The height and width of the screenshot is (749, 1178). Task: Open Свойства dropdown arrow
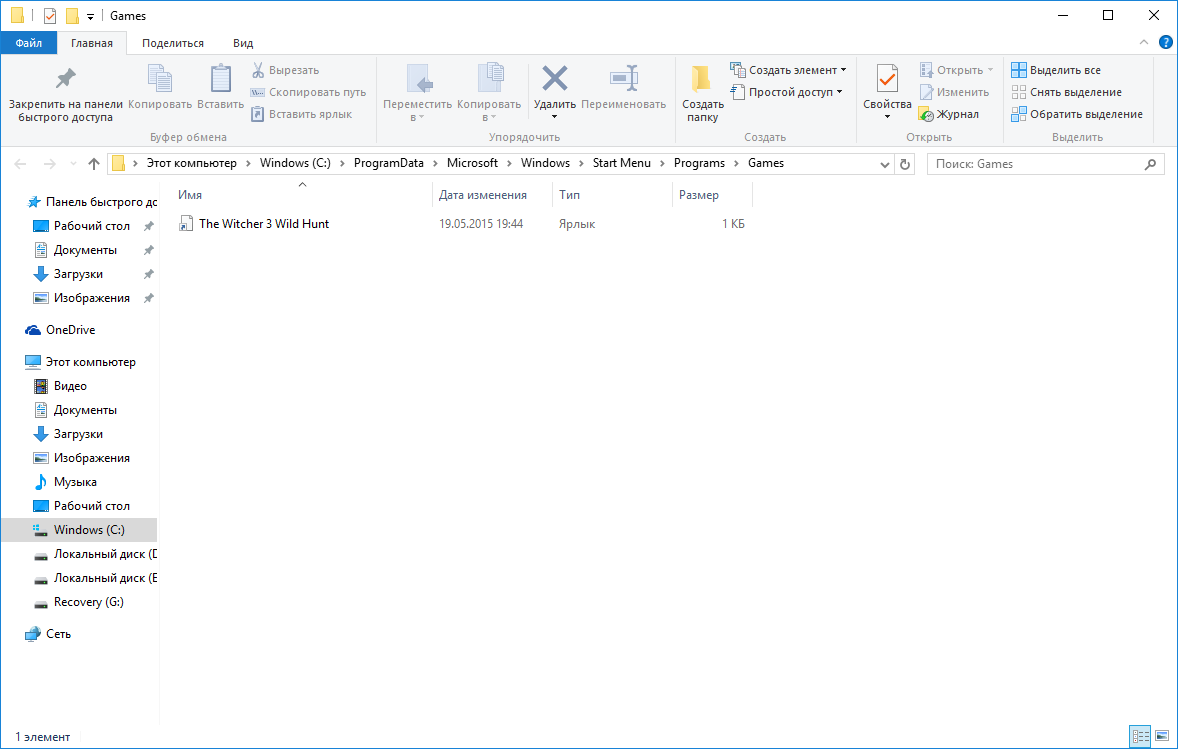(x=887, y=116)
